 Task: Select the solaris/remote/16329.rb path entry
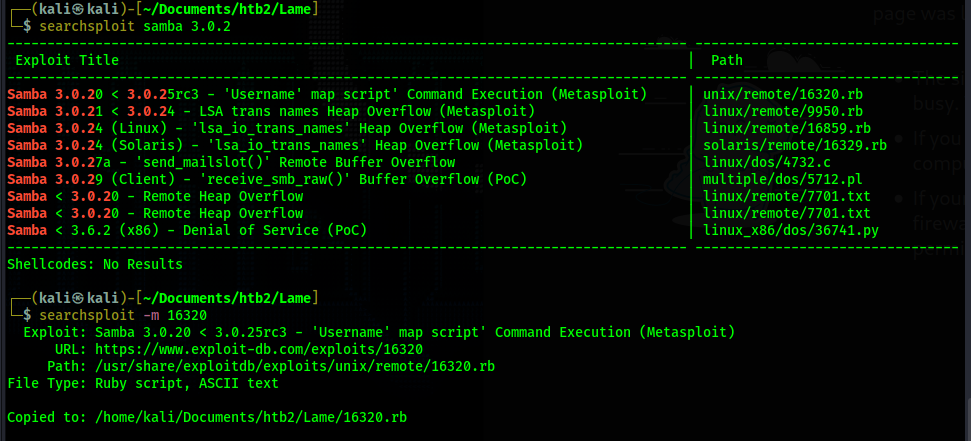point(795,146)
